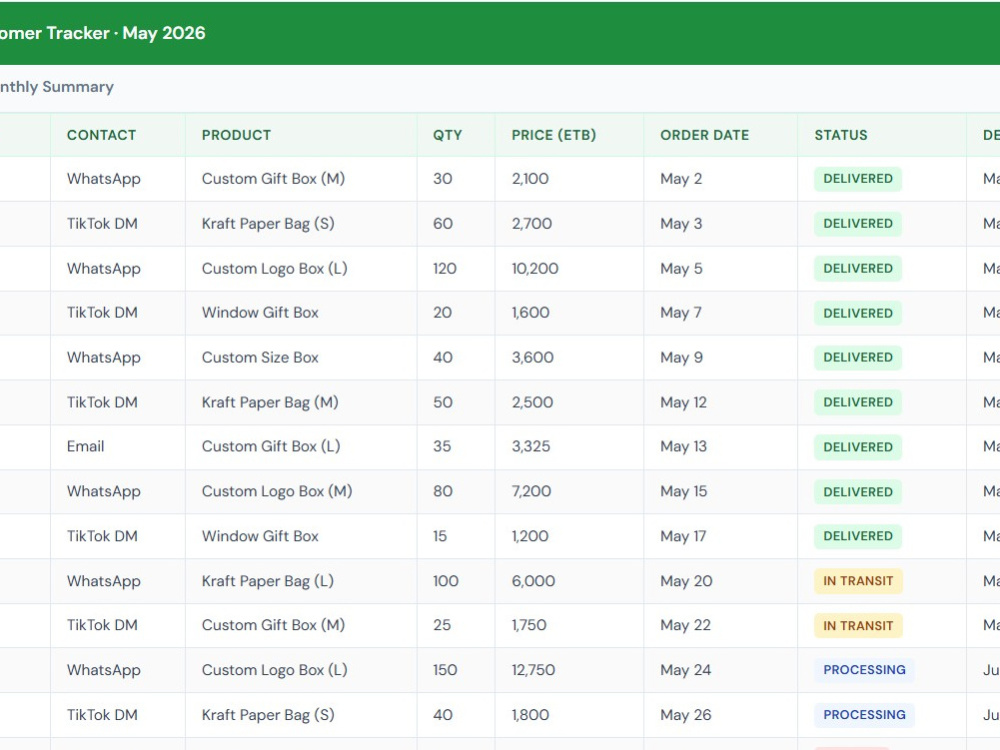Viewport: 1000px width, 750px height.
Task: Click the IN TRANSIT badge for May 22
Action: 858,626
